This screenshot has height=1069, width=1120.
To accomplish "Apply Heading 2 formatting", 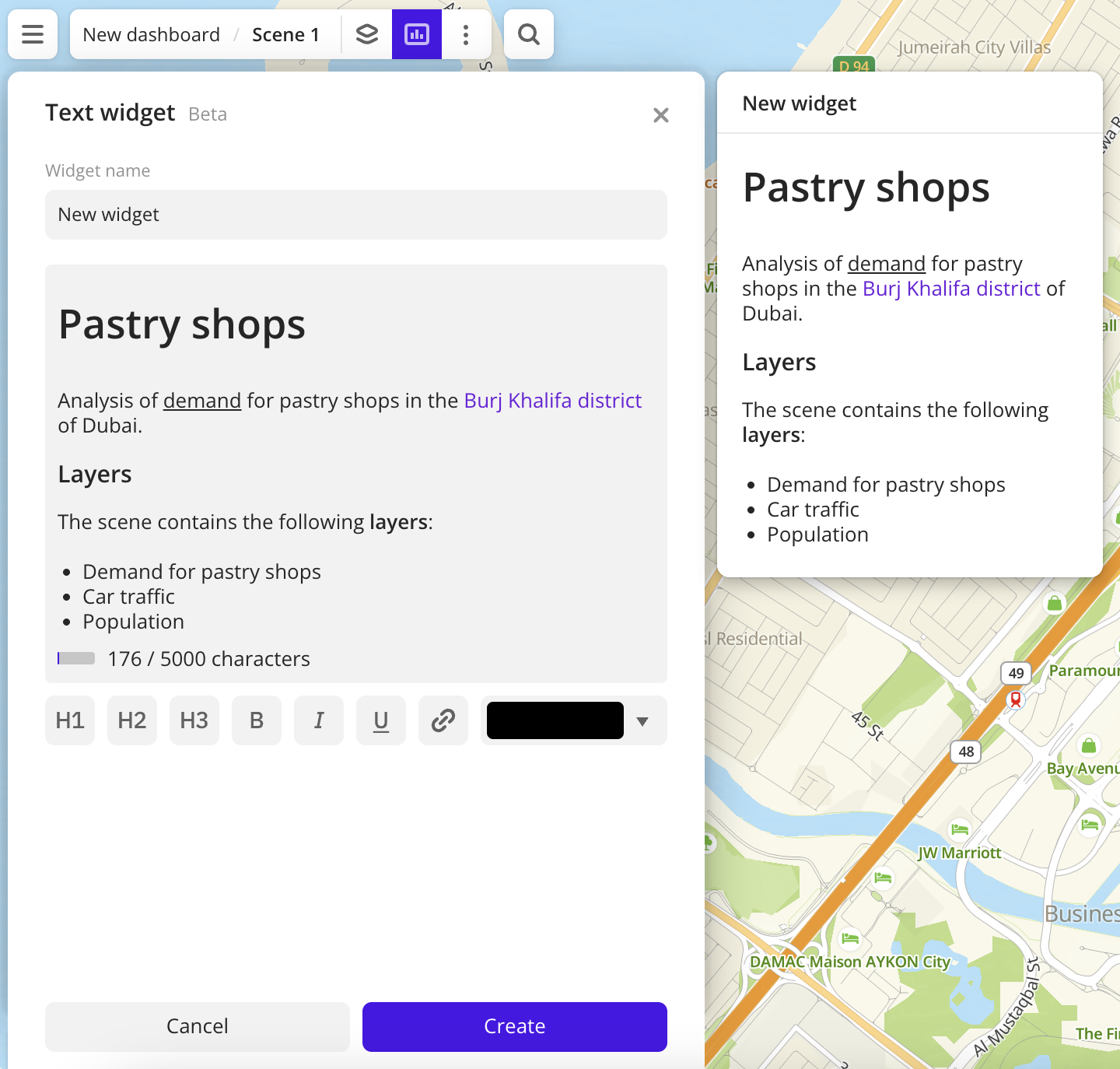I will click(x=131, y=720).
